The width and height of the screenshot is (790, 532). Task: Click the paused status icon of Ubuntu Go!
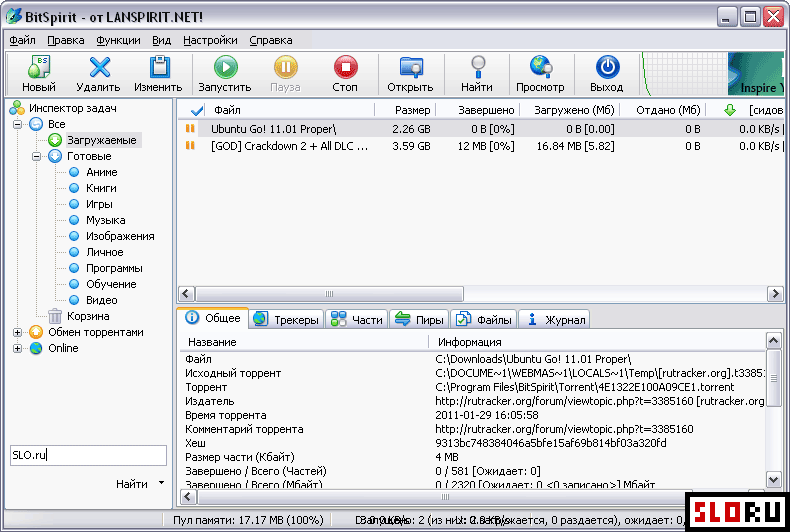[190, 128]
